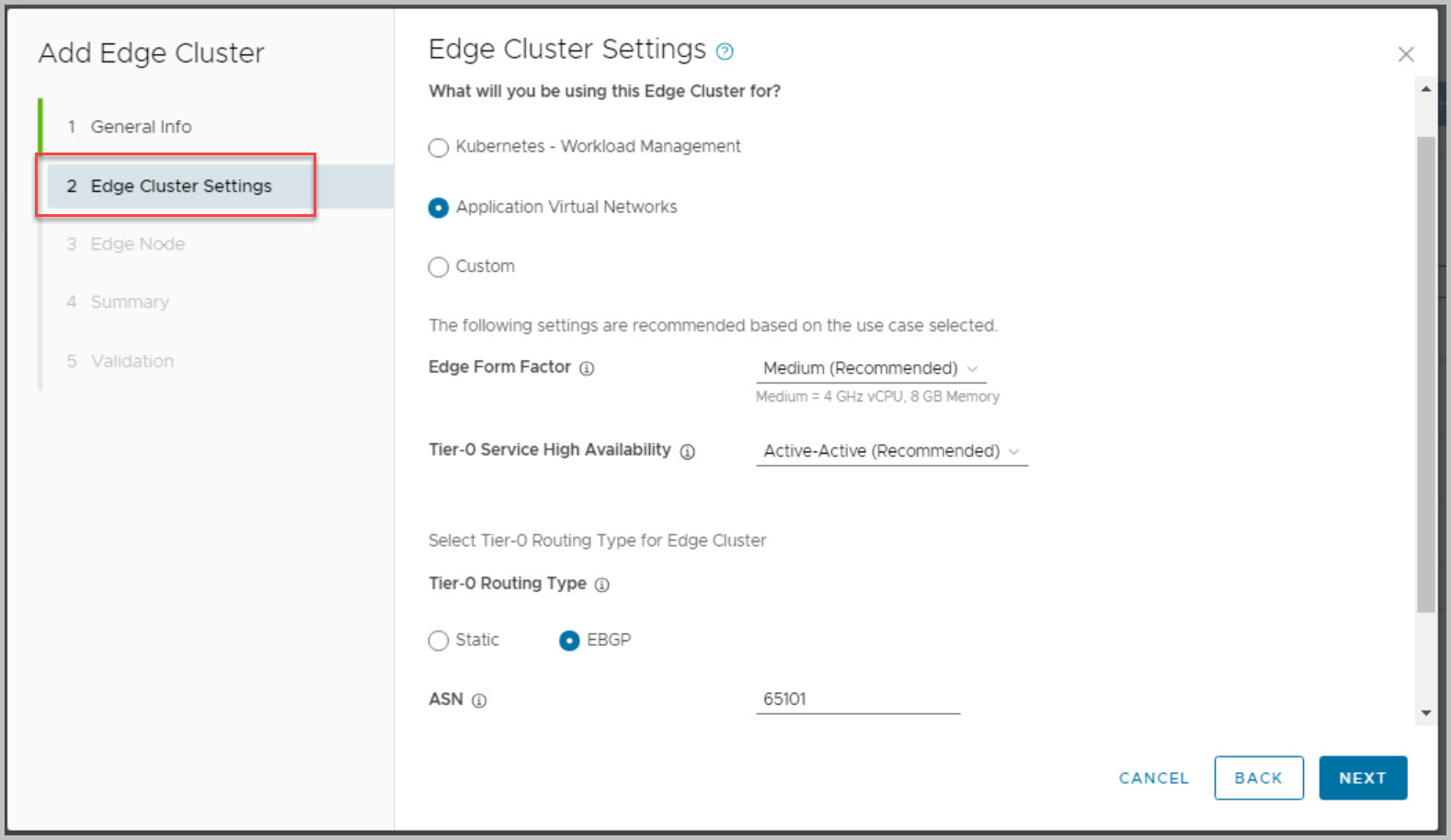Cancel the edge cluster wizard

tap(1153, 778)
